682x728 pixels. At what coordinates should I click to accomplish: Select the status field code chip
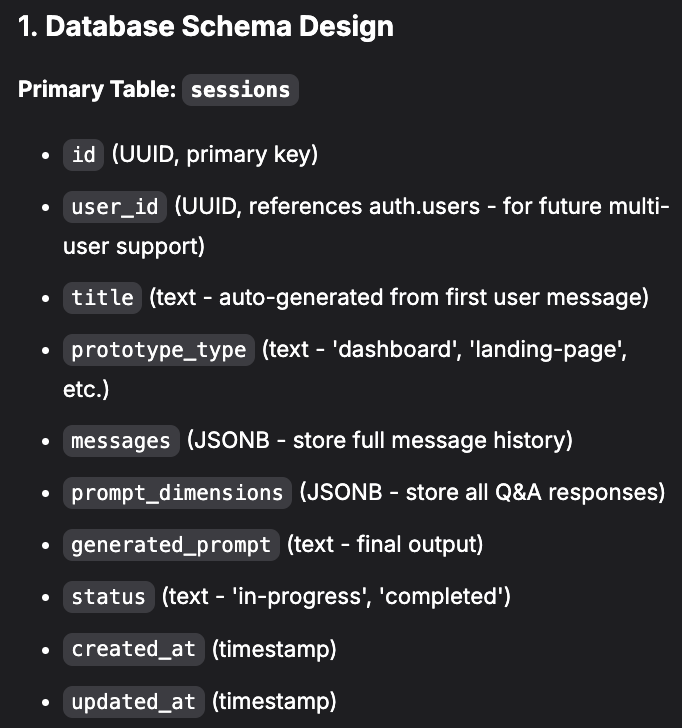(108, 597)
